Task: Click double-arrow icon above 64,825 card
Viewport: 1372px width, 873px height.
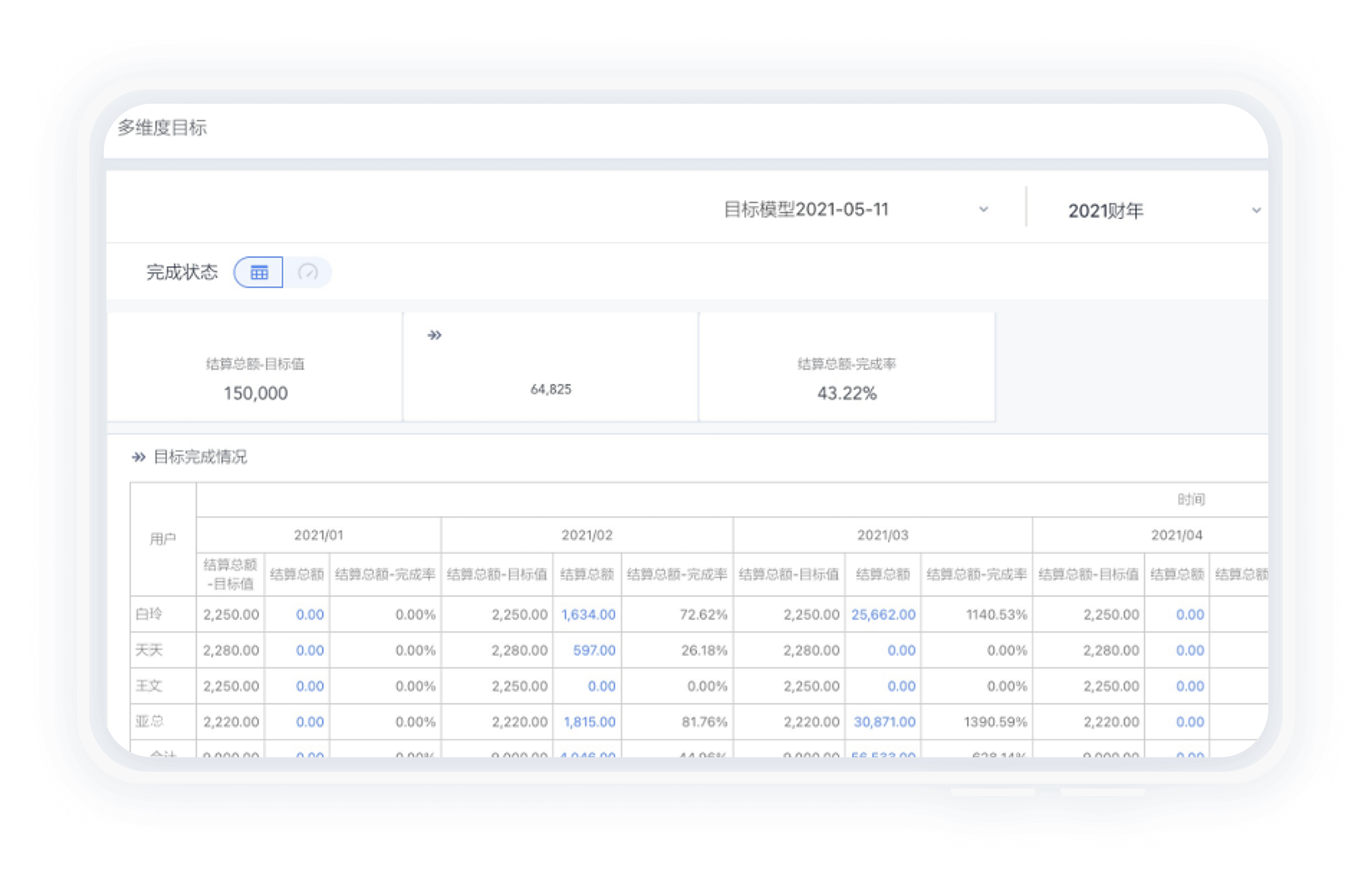Action: tap(434, 335)
